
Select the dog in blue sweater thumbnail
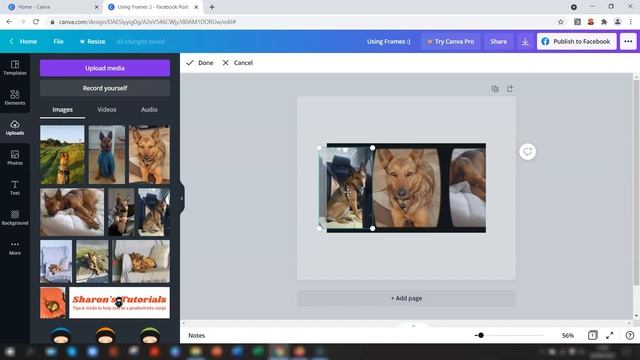pos(107,154)
